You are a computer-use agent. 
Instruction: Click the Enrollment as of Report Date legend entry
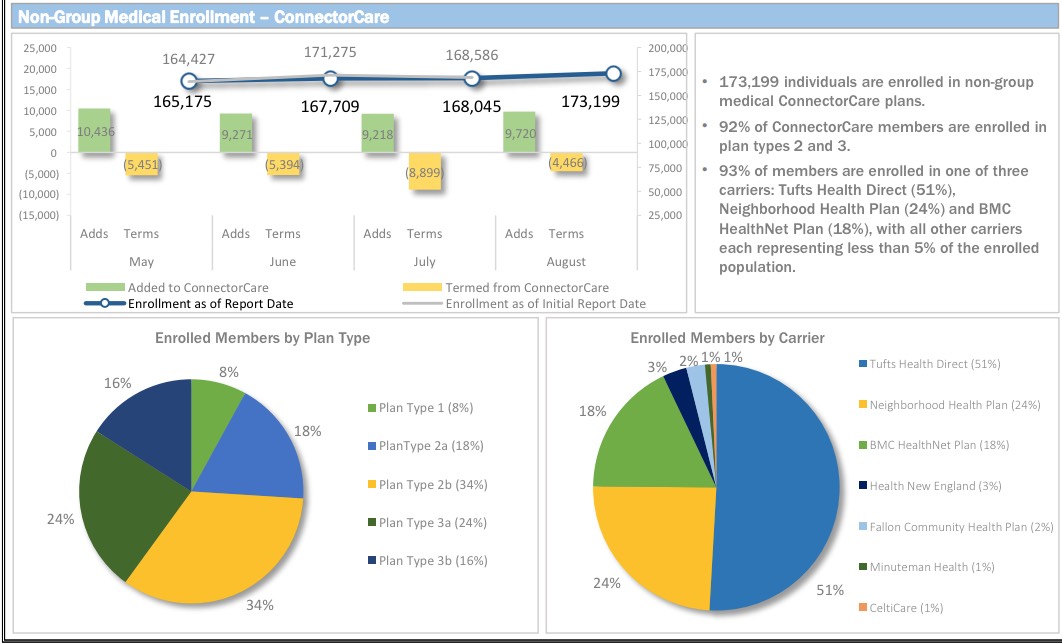[210, 303]
